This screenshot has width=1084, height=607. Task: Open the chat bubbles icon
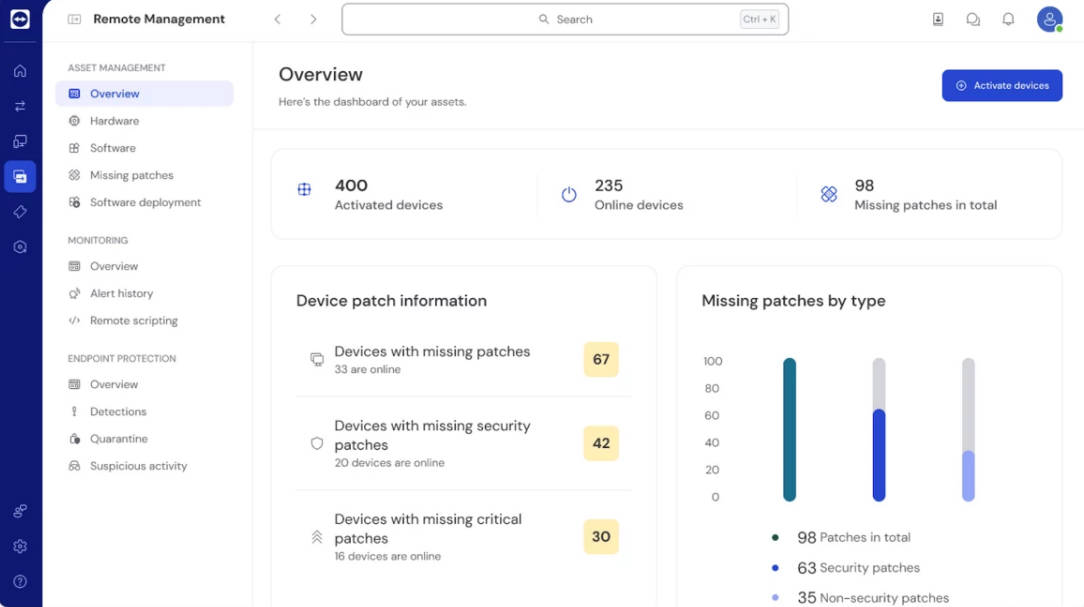pos(973,19)
